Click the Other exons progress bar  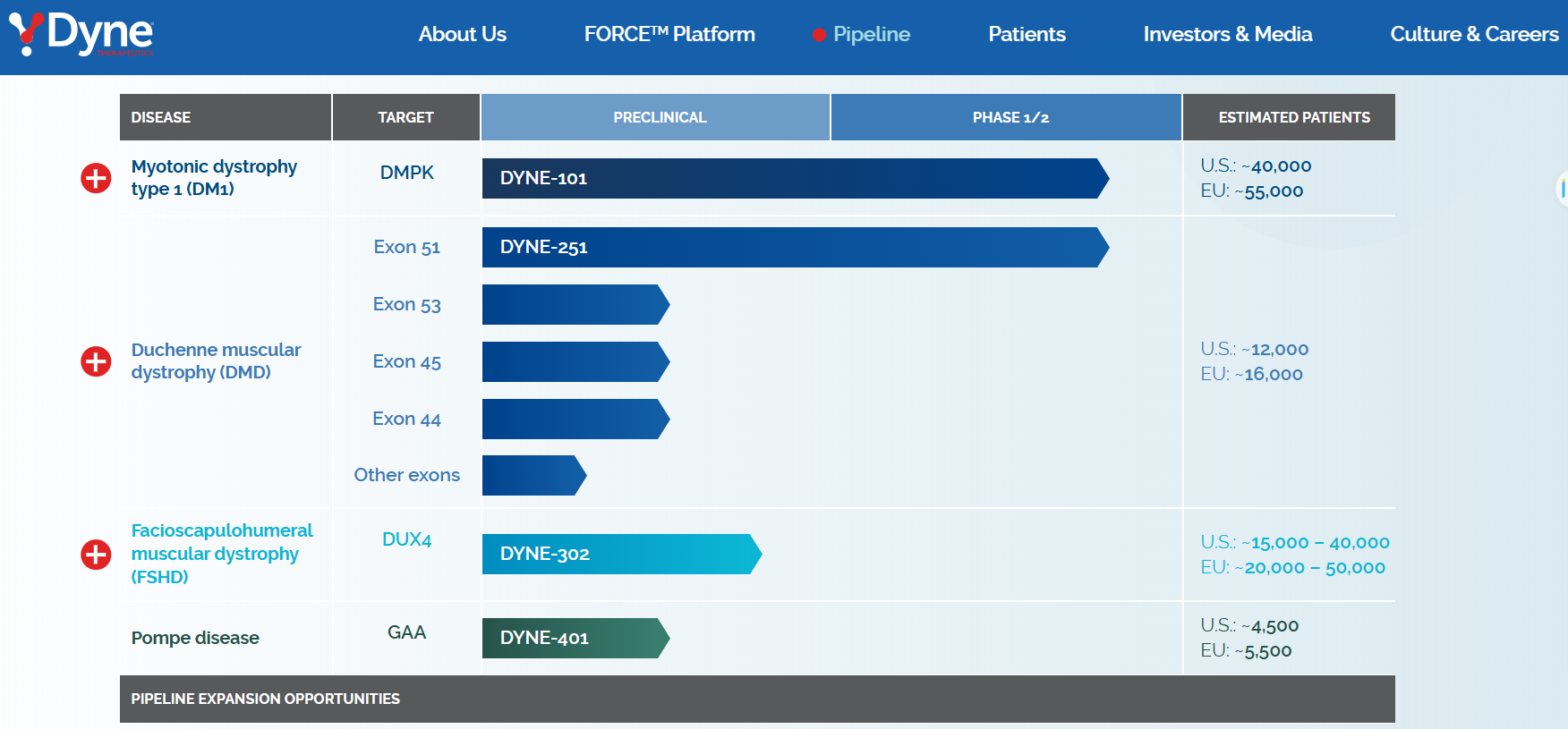(x=534, y=475)
